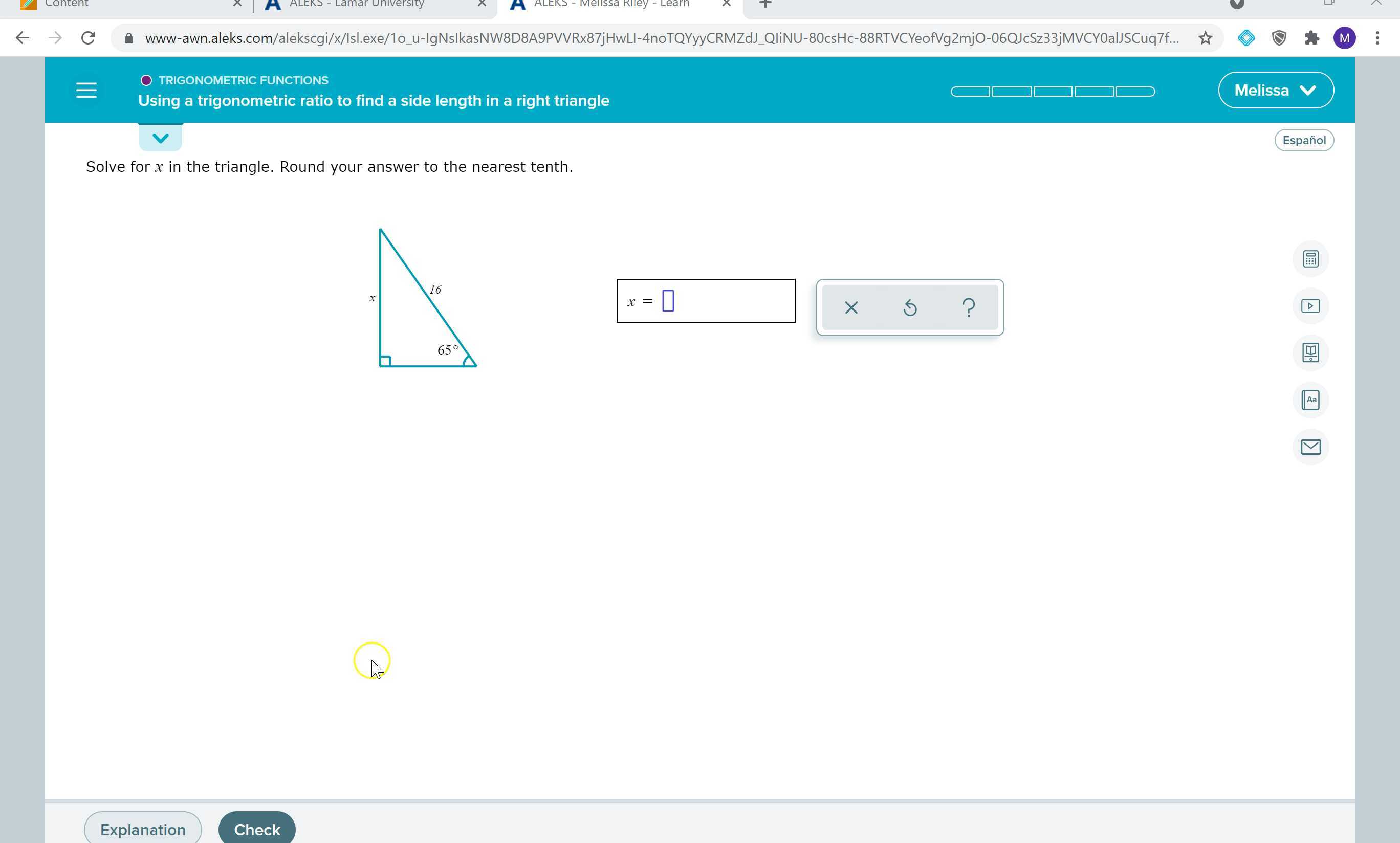Clear the answer with the X icon
Screen dimensions: 1400x843
click(850, 307)
